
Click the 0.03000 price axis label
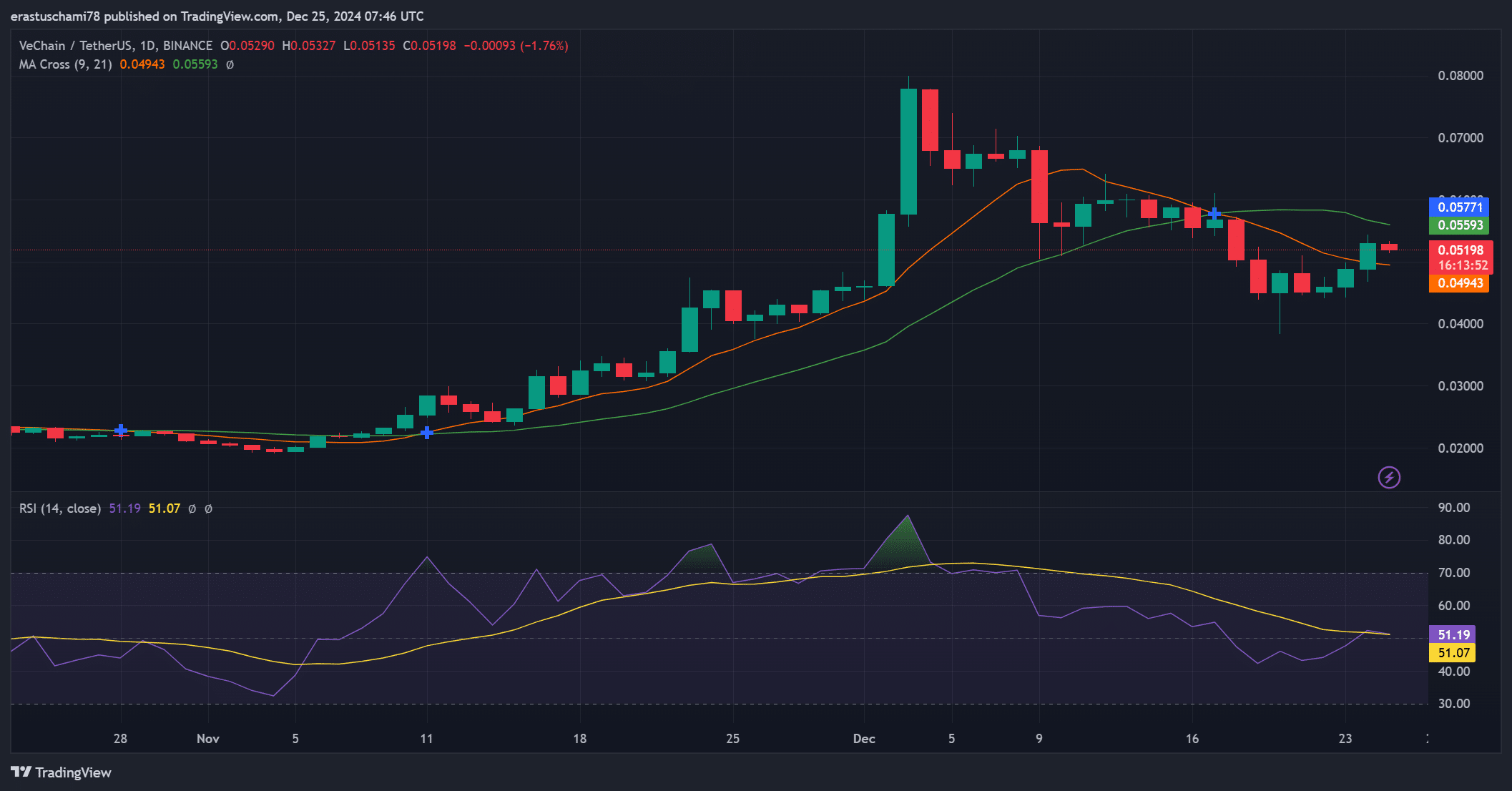coord(1461,386)
